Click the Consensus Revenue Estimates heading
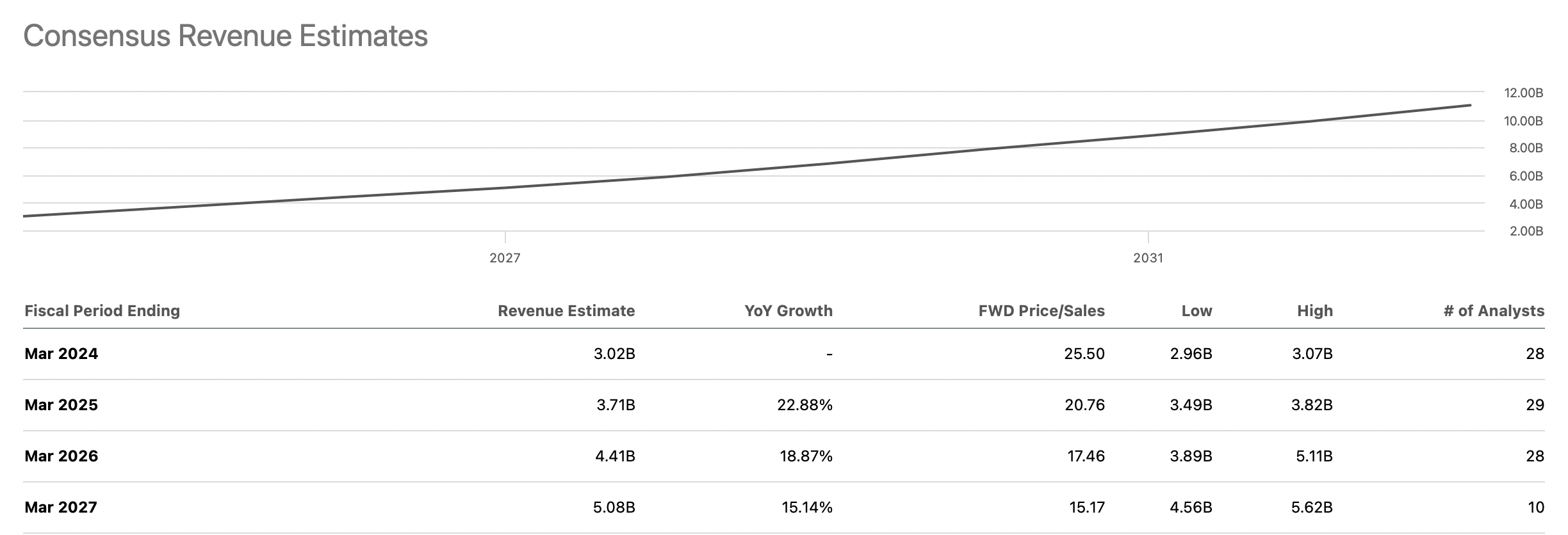The image size is (1568, 535). click(x=225, y=36)
